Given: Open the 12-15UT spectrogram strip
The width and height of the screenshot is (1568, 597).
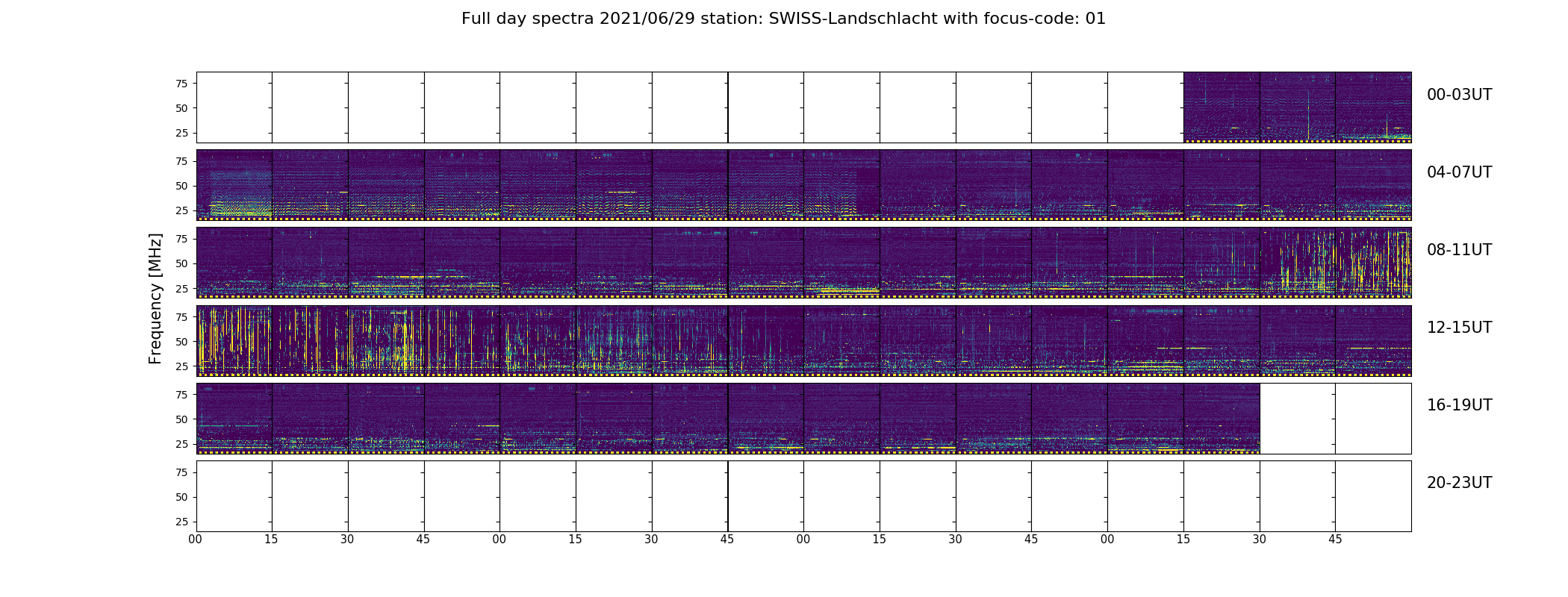Looking at the screenshot, I should tap(803, 340).
